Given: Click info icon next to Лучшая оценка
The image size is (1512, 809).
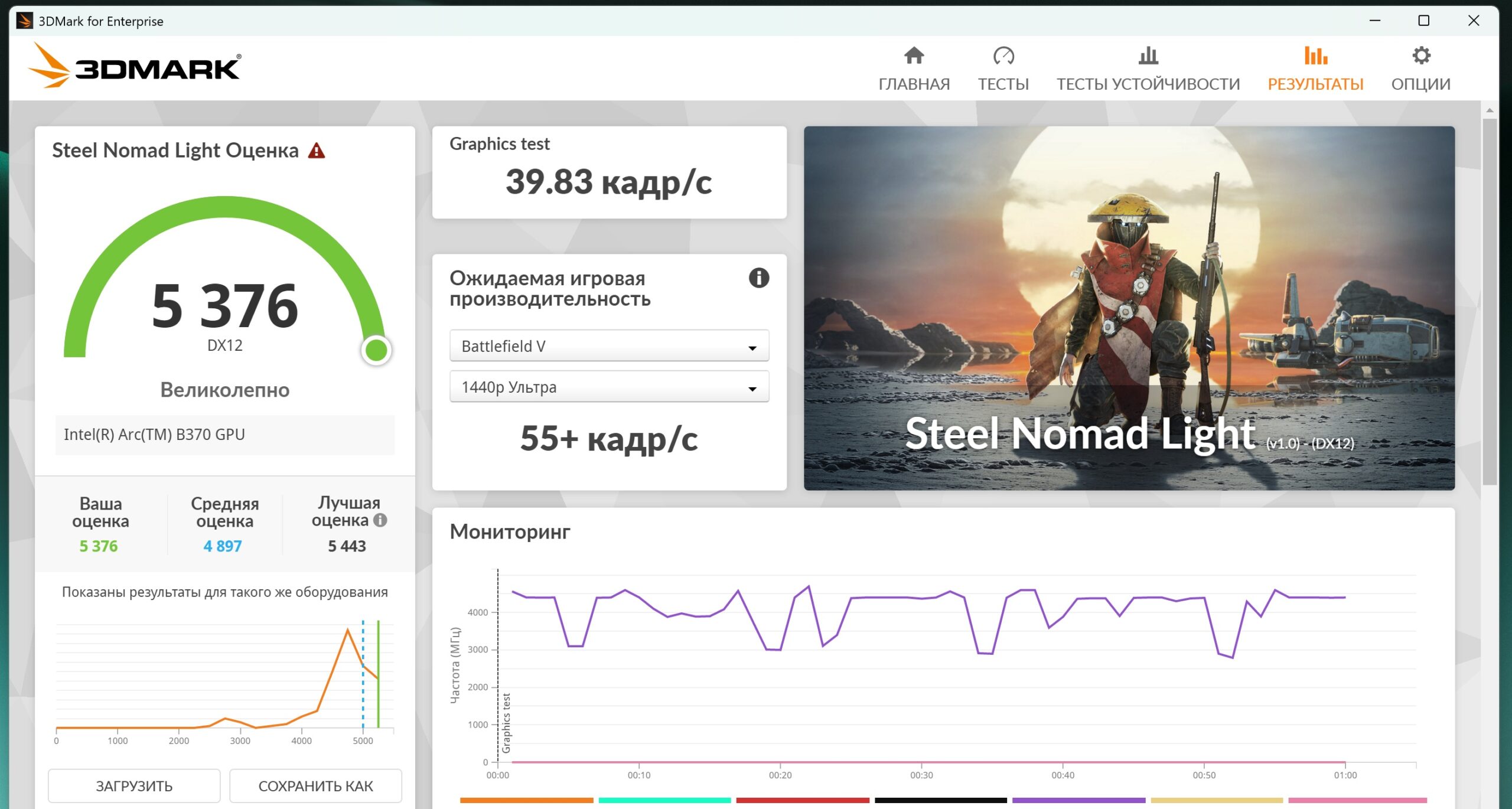Looking at the screenshot, I should tap(380, 520).
